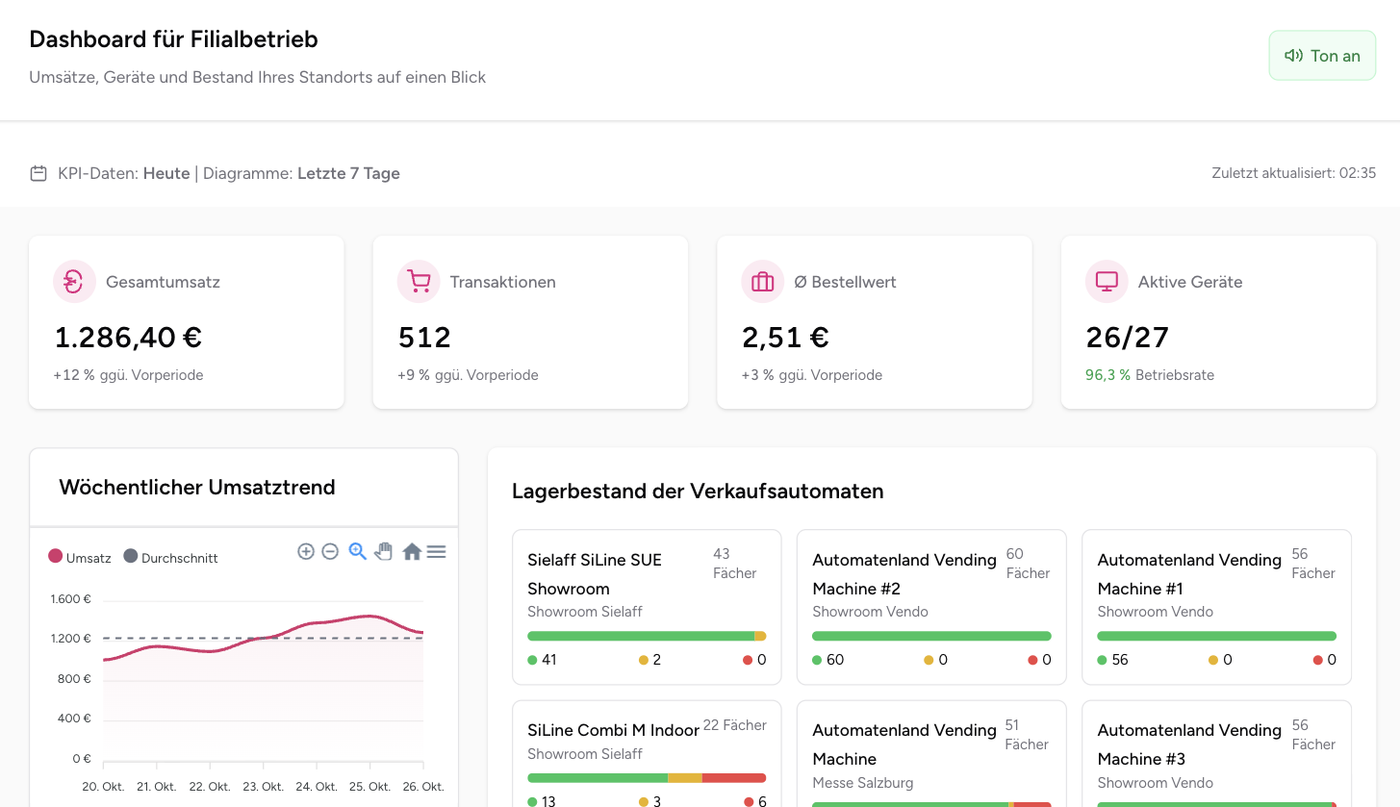Image resolution: width=1400 pixels, height=807 pixels.
Task: Select the Messe Salzburg vending machine title
Action: (x=904, y=745)
